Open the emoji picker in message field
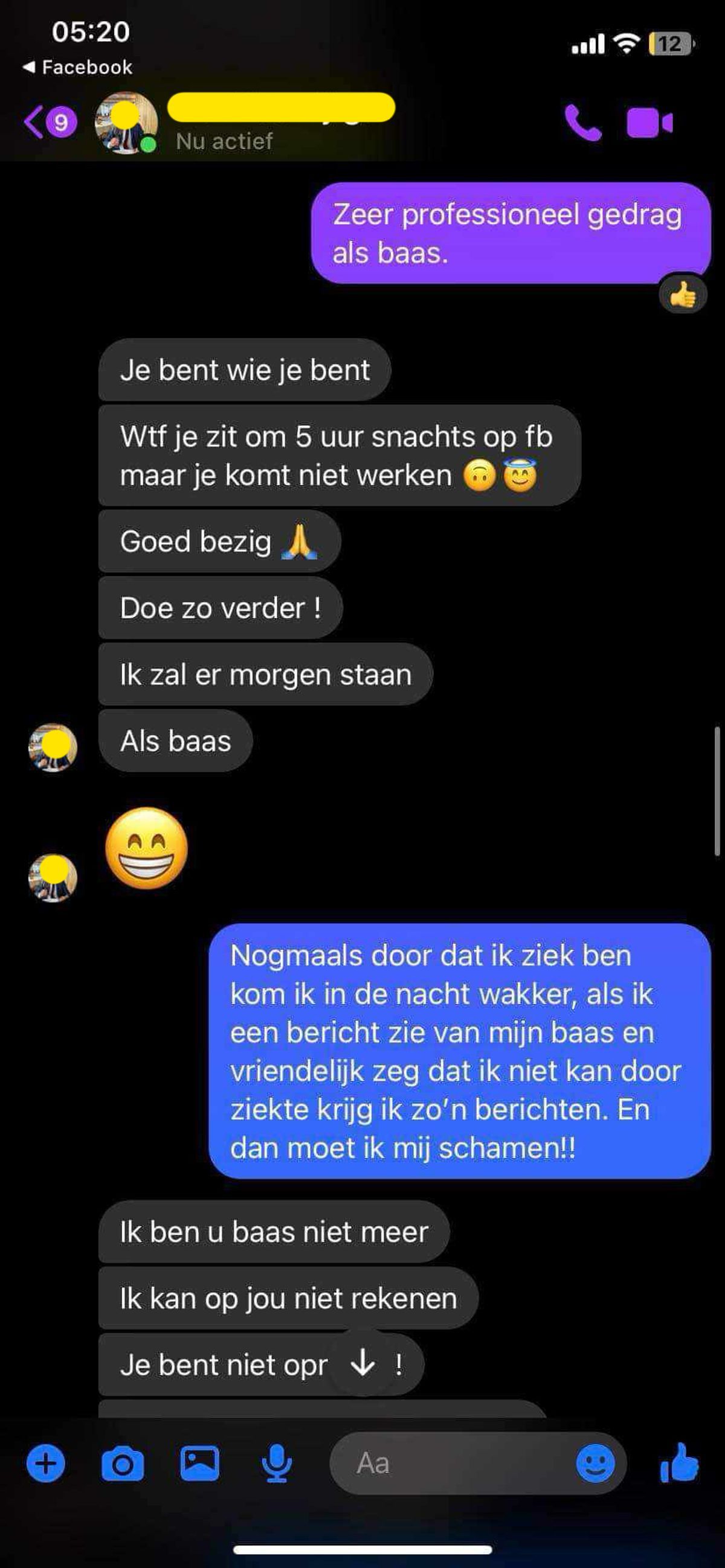725x1568 pixels. [595, 1464]
